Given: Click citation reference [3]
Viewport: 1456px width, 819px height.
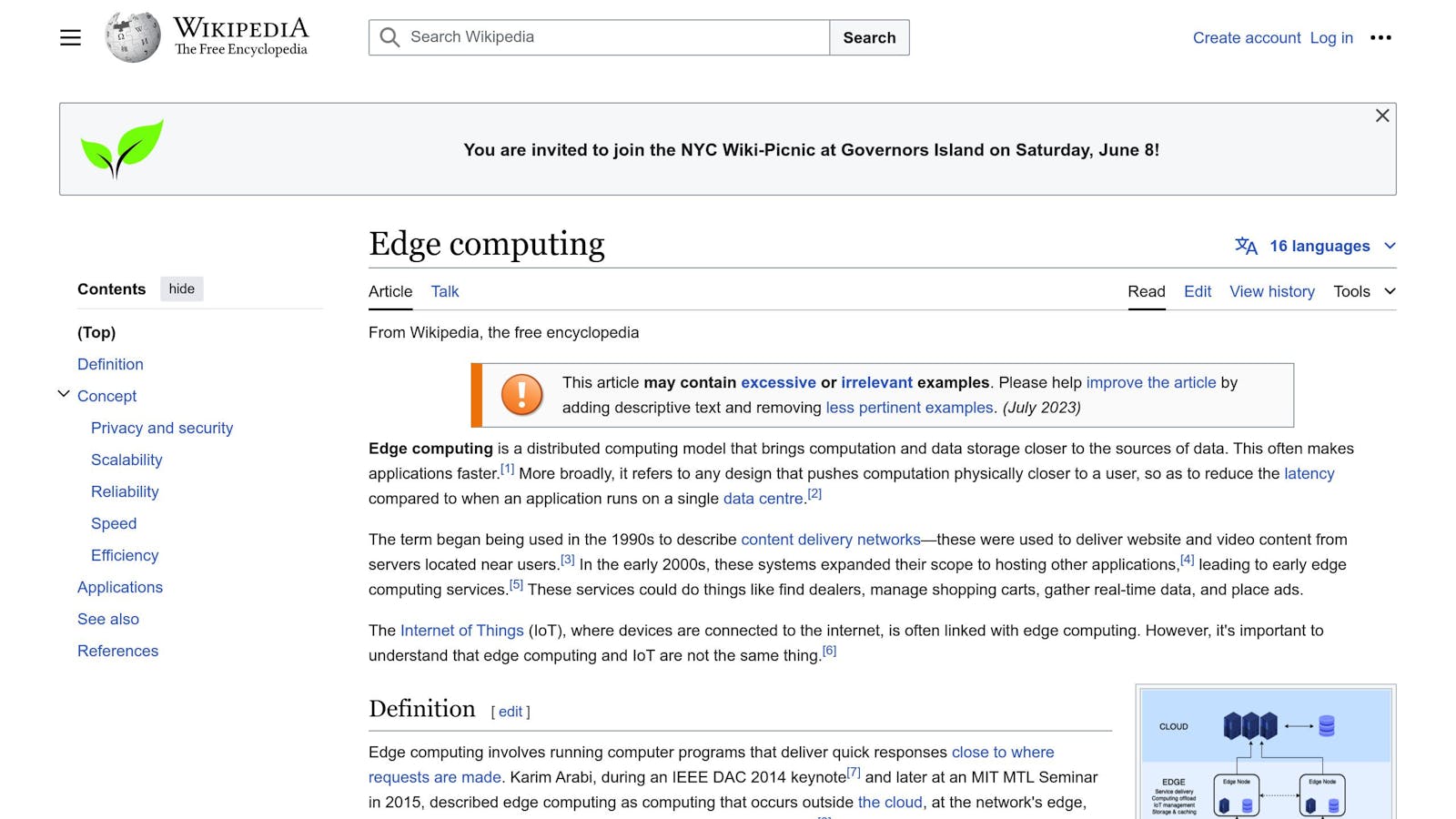Looking at the screenshot, I should coord(567,559).
